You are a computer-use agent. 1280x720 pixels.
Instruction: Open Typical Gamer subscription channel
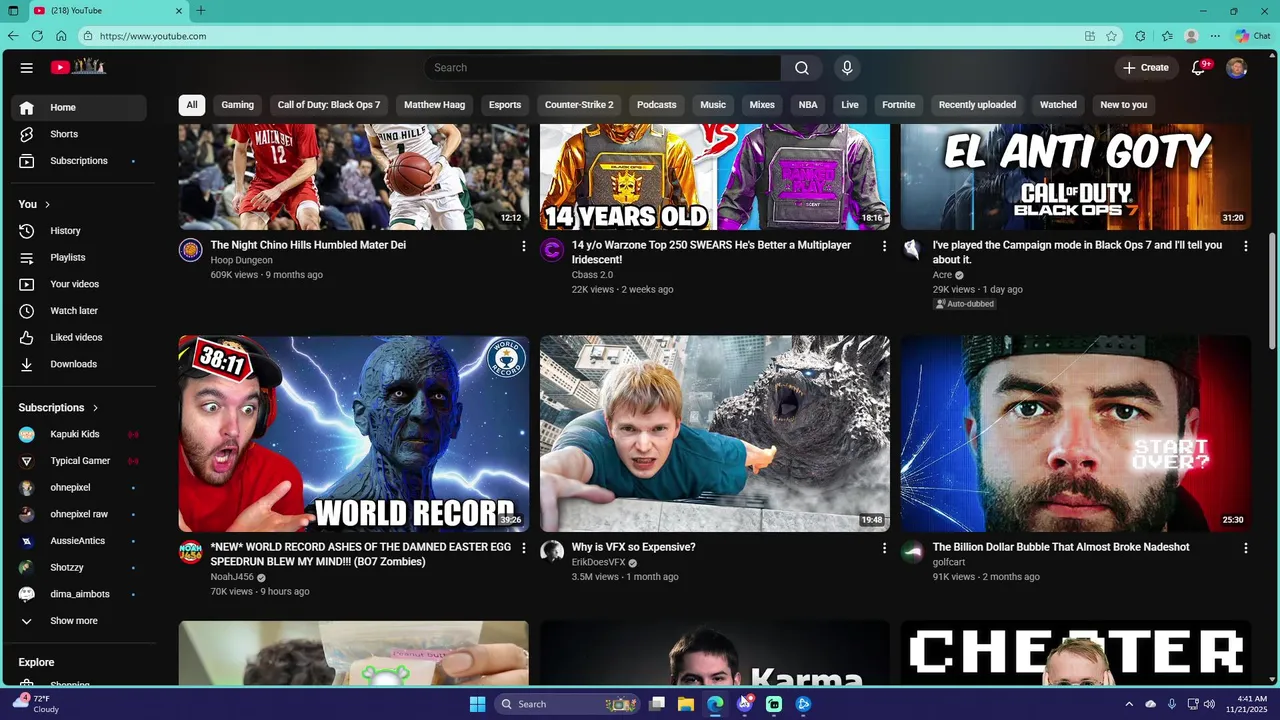(79, 461)
